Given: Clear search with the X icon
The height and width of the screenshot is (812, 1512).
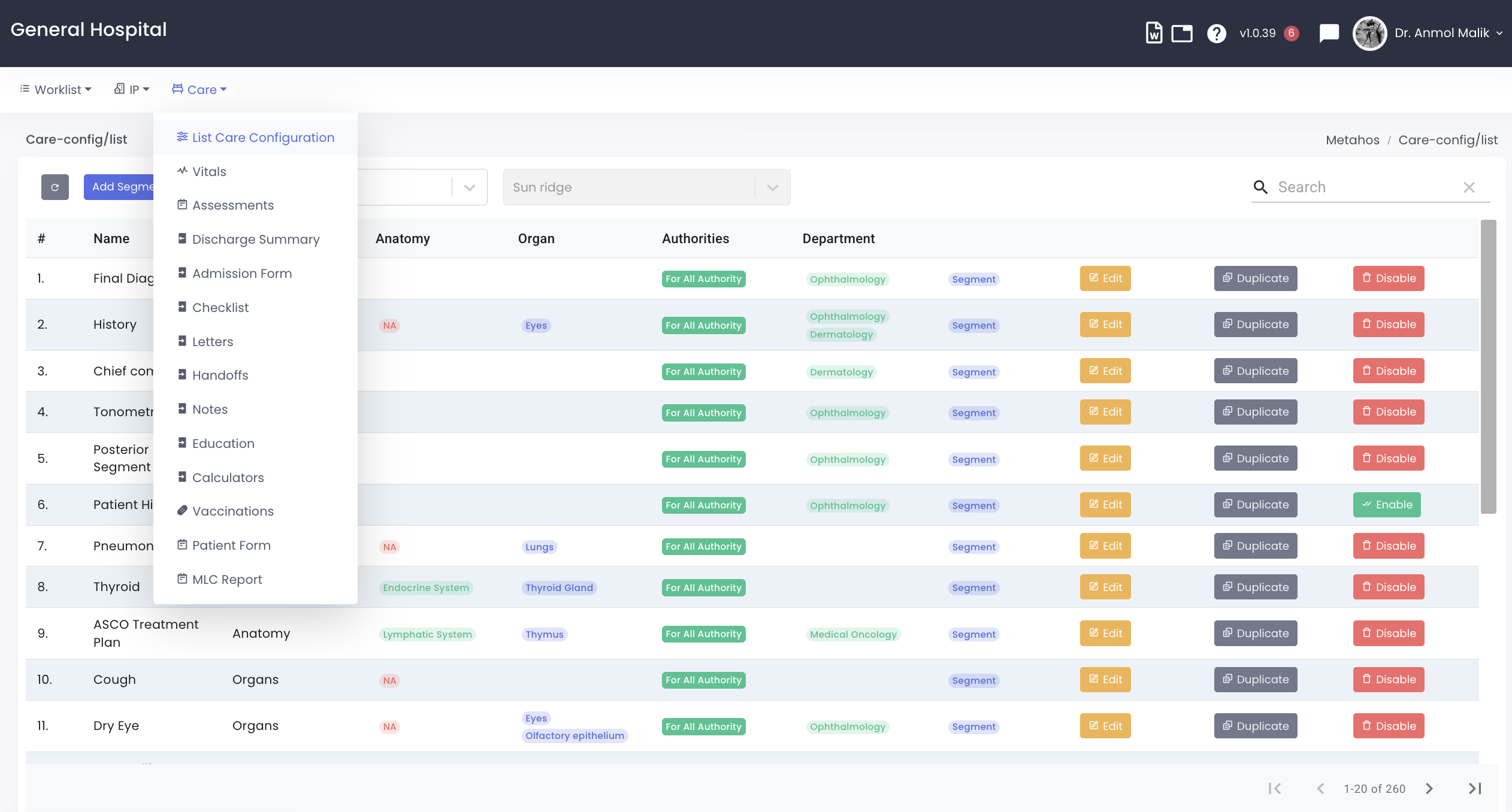Looking at the screenshot, I should tap(1469, 187).
